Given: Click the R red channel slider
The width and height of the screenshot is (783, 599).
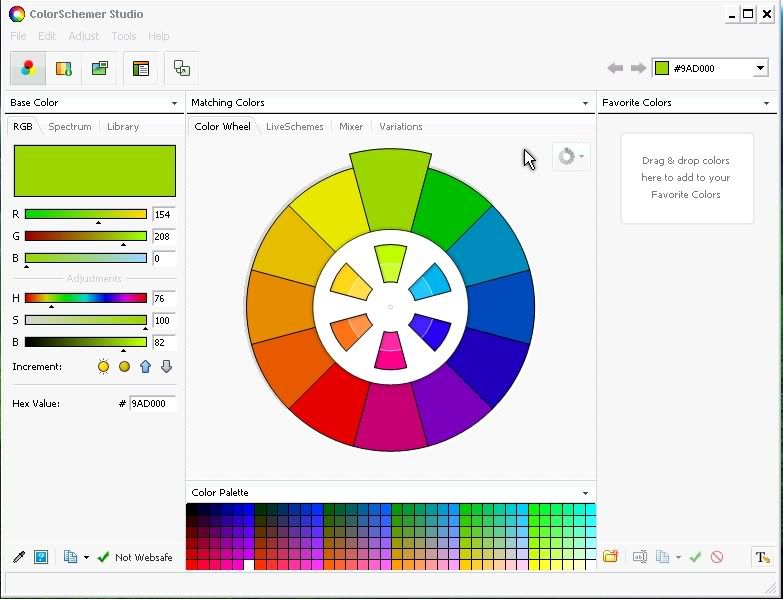Looking at the screenshot, I should (86, 214).
